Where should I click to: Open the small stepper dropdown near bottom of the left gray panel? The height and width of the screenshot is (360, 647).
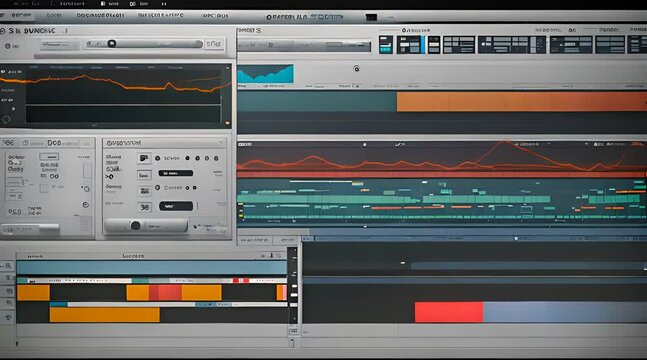click(13, 196)
